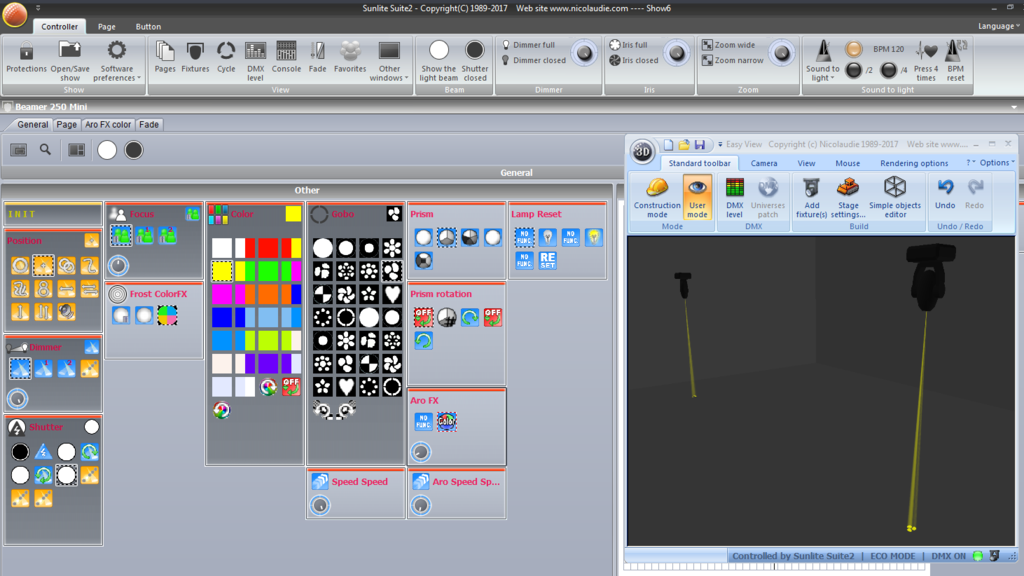1024x576 pixels.
Task: Open Other windows dropdown
Action: point(389,61)
